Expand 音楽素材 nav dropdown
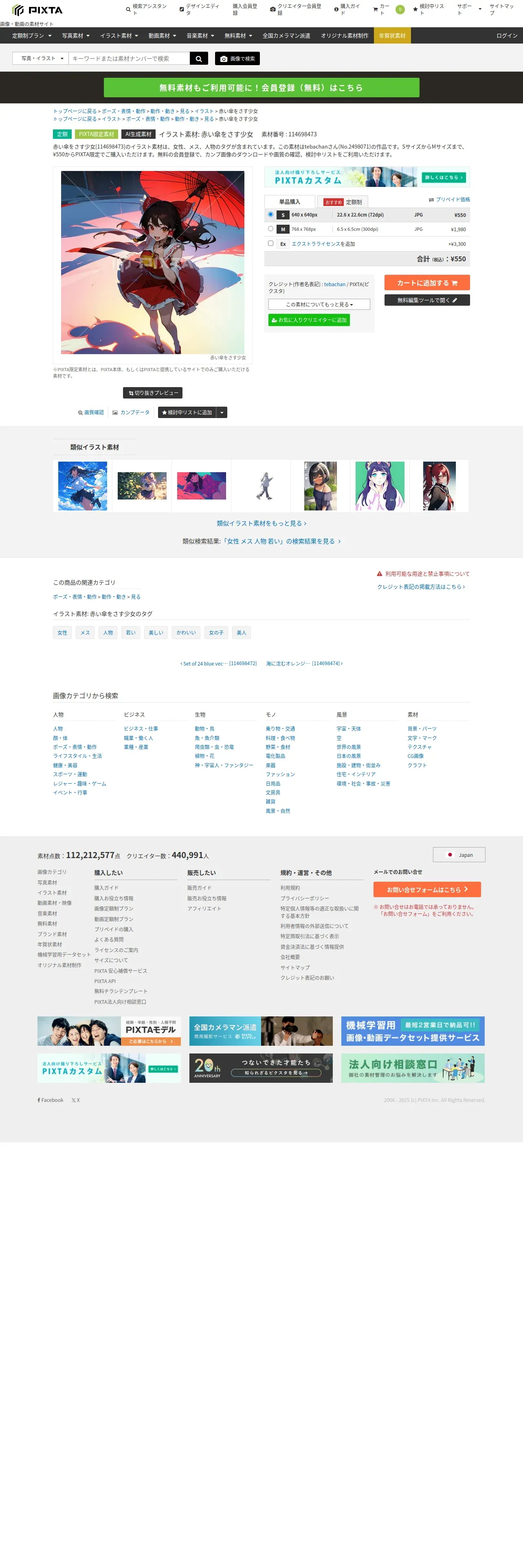523x1568 pixels. (x=200, y=36)
